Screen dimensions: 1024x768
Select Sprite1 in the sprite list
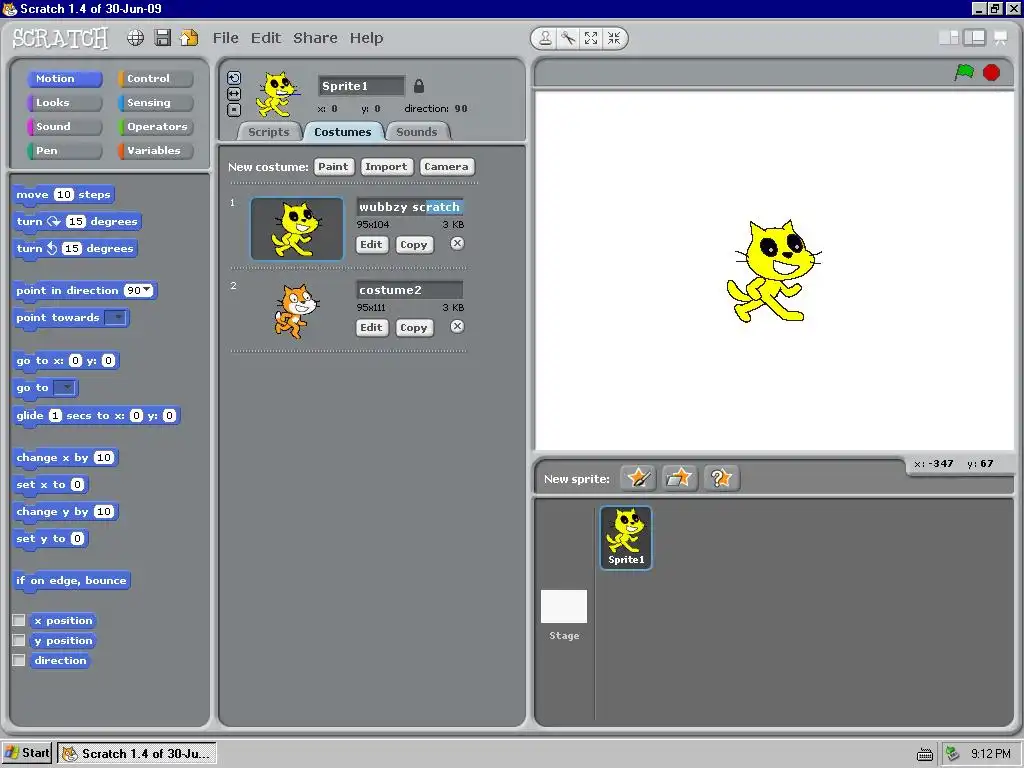point(626,537)
